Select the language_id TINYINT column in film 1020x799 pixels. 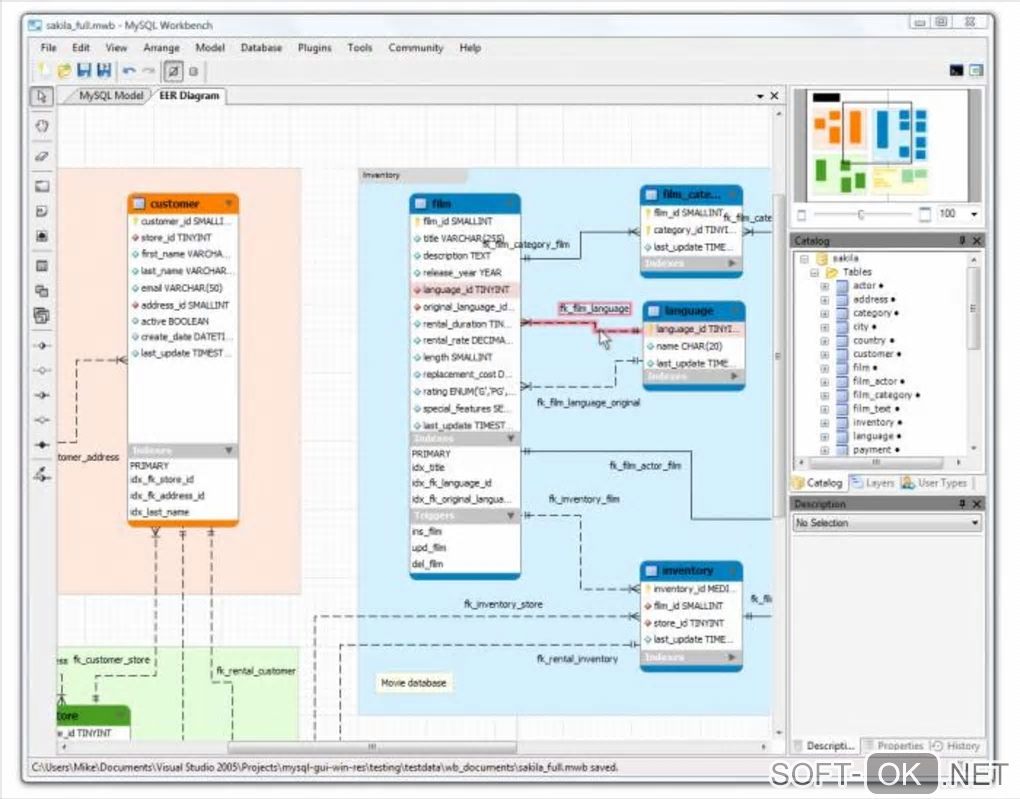point(464,290)
